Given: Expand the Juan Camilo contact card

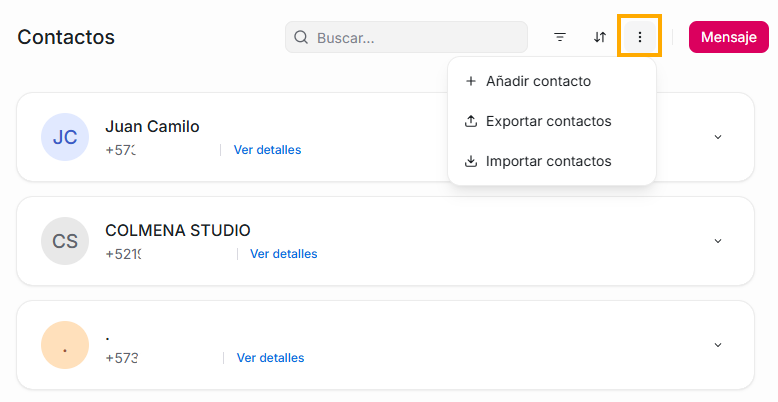Looking at the screenshot, I should pos(717,137).
